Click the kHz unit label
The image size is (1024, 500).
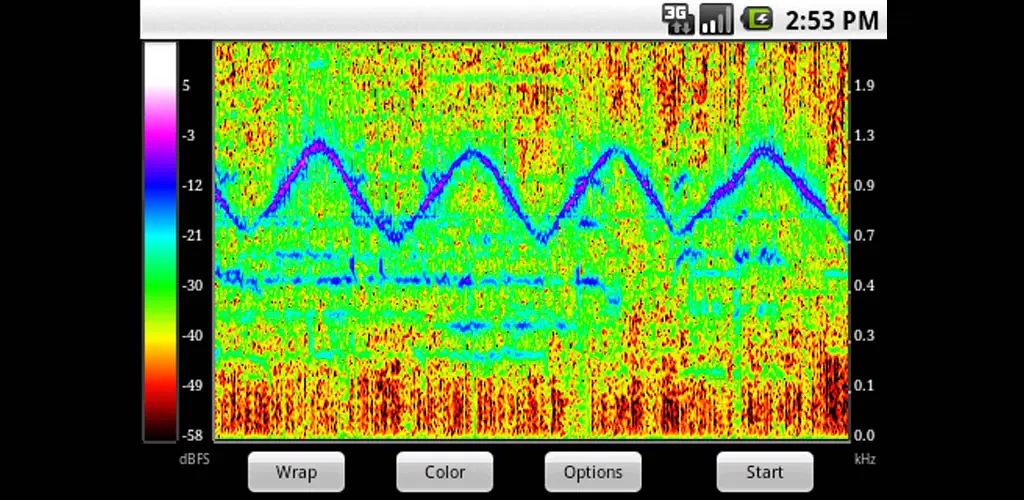(x=865, y=460)
